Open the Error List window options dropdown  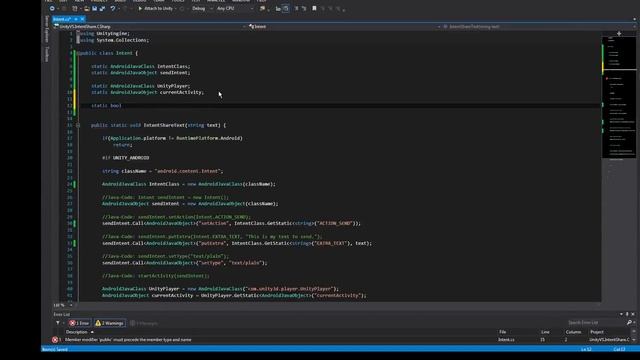click(x=621, y=314)
